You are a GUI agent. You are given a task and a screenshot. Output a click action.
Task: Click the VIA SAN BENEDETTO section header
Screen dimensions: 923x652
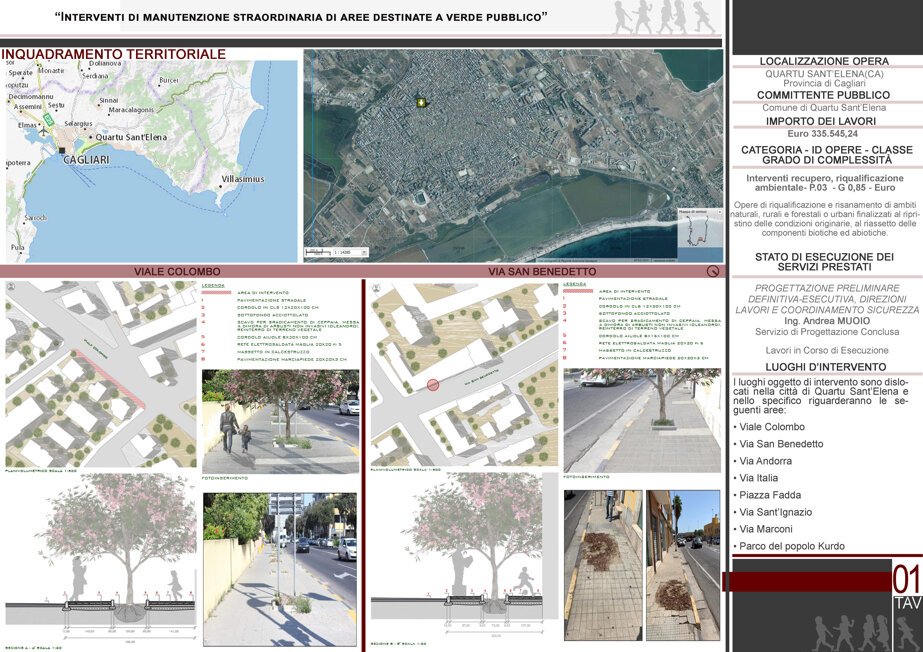coord(542,271)
